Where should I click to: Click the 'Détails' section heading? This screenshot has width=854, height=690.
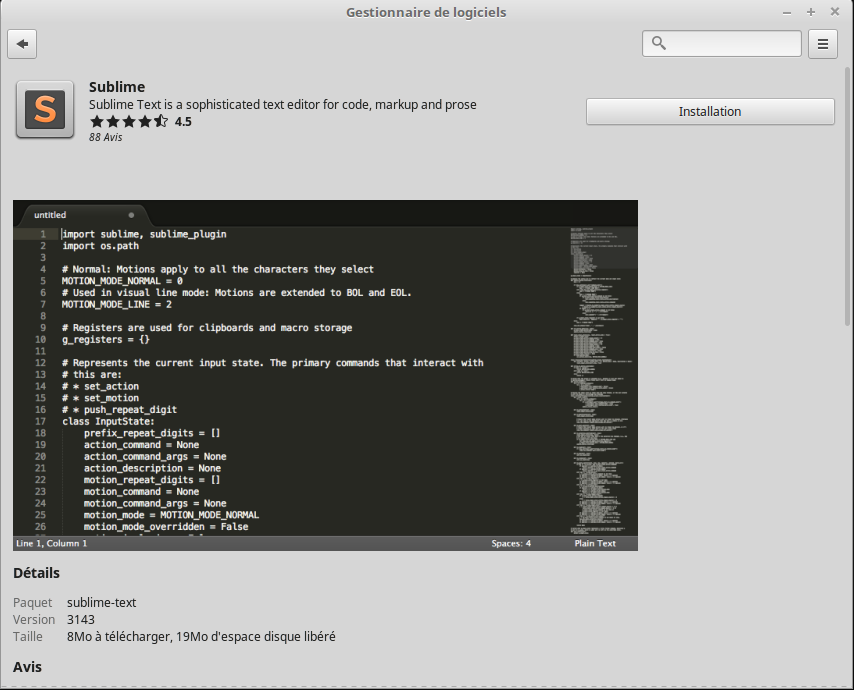(36, 573)
